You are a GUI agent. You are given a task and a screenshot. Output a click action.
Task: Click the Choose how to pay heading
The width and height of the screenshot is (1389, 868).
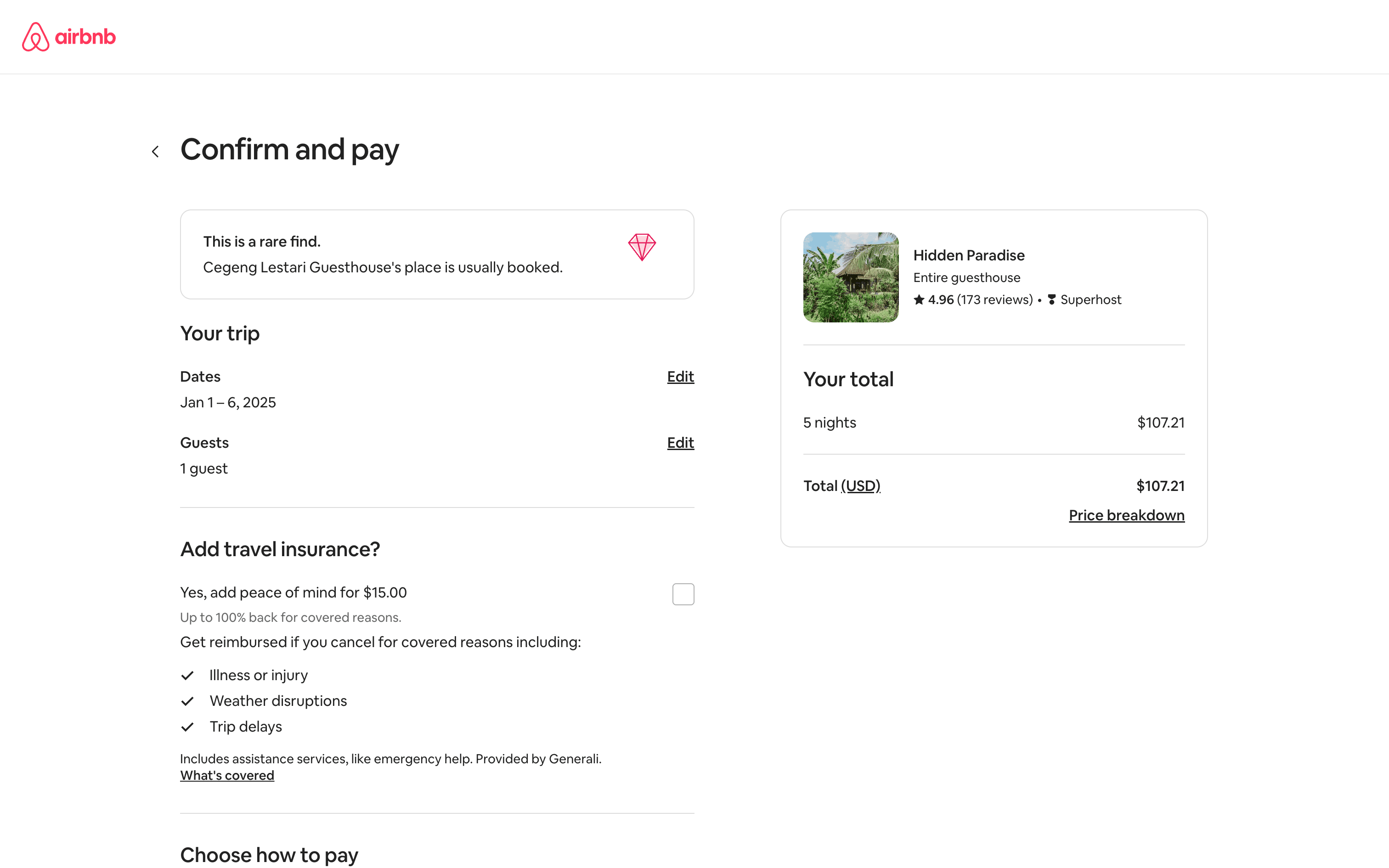pyautogui.click(x=269, y=854)
